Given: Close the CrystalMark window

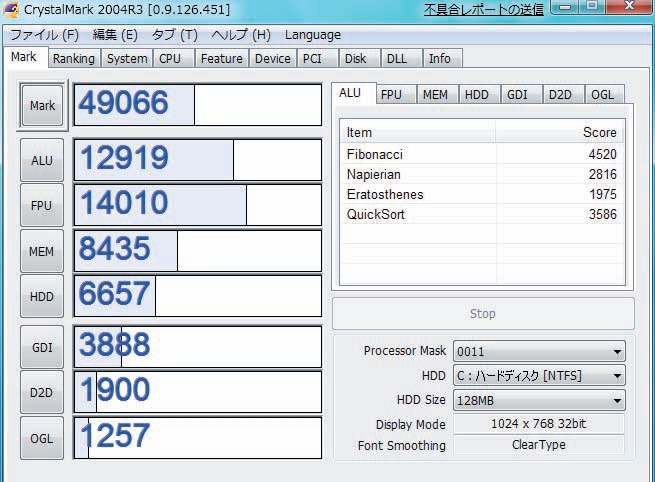Looking at the screenshot, I should click(x=629, y=6).
